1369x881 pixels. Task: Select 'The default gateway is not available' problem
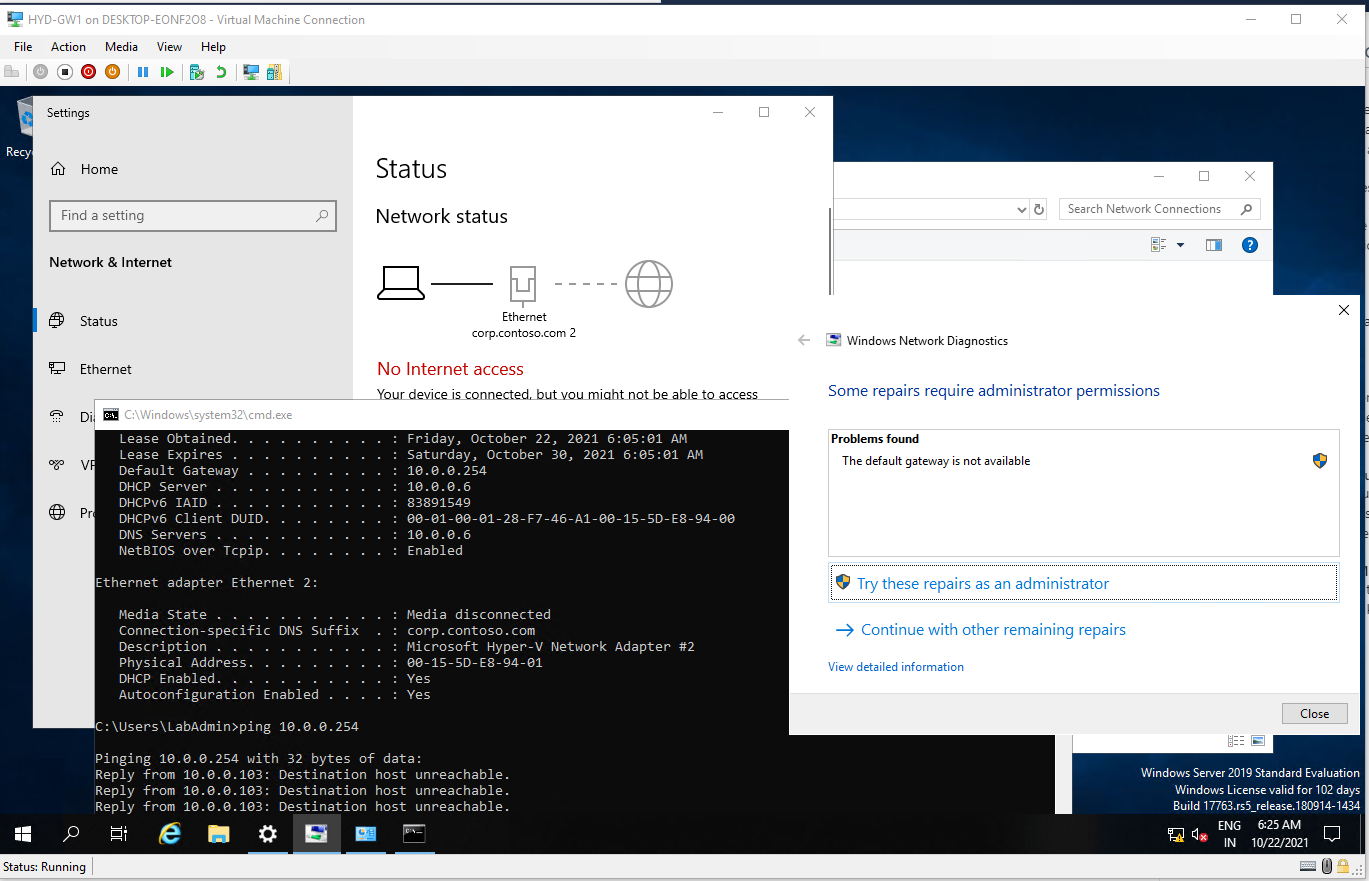(936, 461)
